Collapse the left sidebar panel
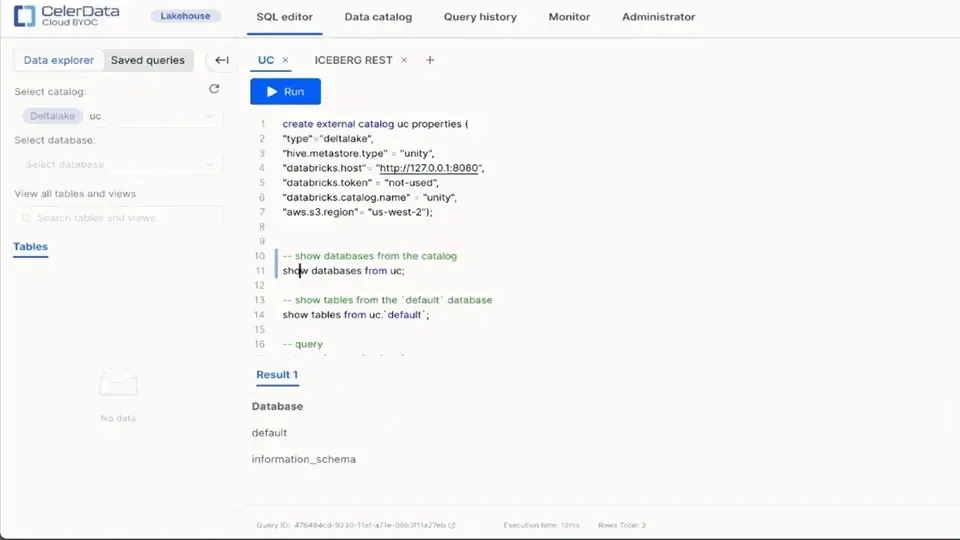This screenshot has width=960, height=540. click(222, 60)
